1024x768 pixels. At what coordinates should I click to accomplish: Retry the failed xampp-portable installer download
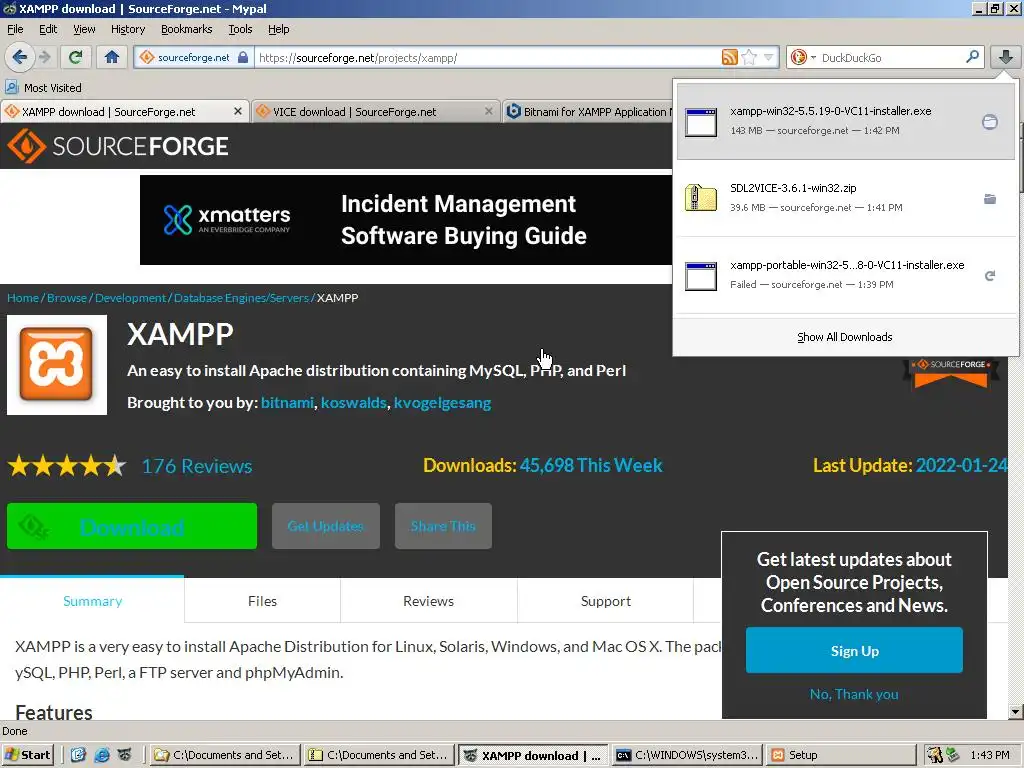click(x=990, y=276)
